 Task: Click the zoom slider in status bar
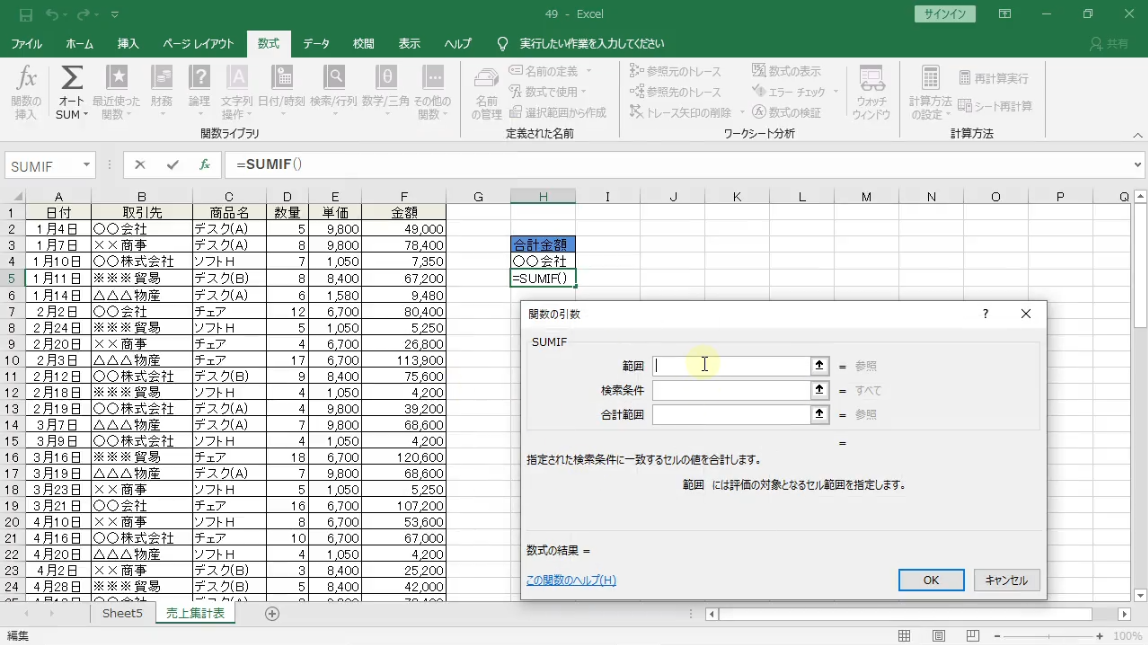coord(1049,636)
